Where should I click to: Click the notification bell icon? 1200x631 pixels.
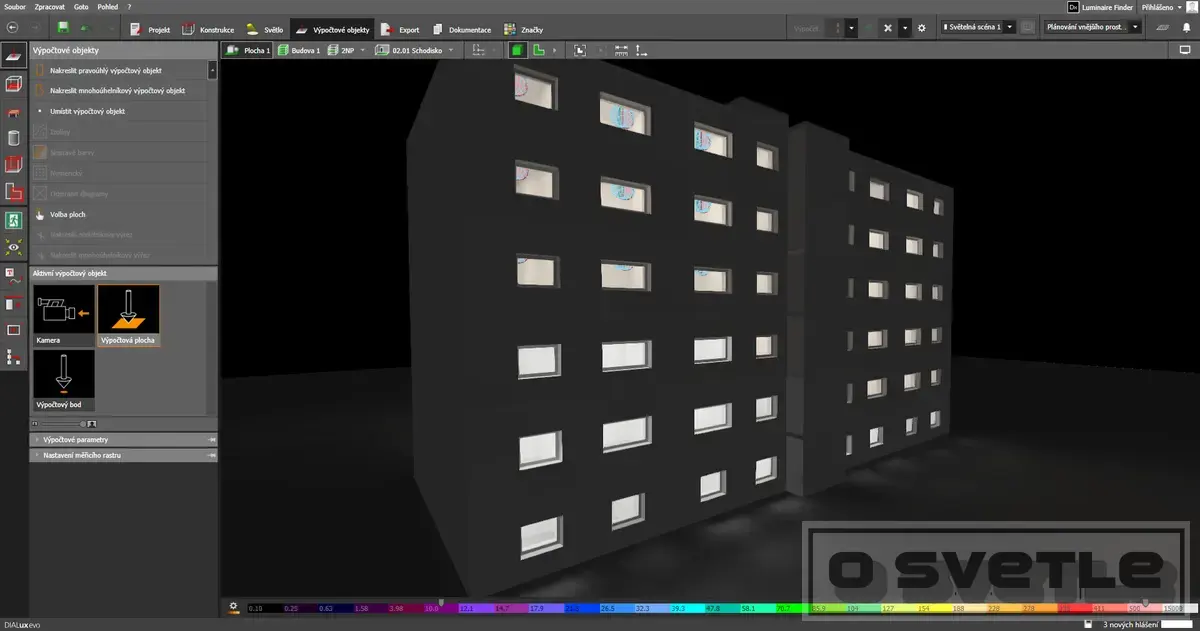(x=1089, y=625)
